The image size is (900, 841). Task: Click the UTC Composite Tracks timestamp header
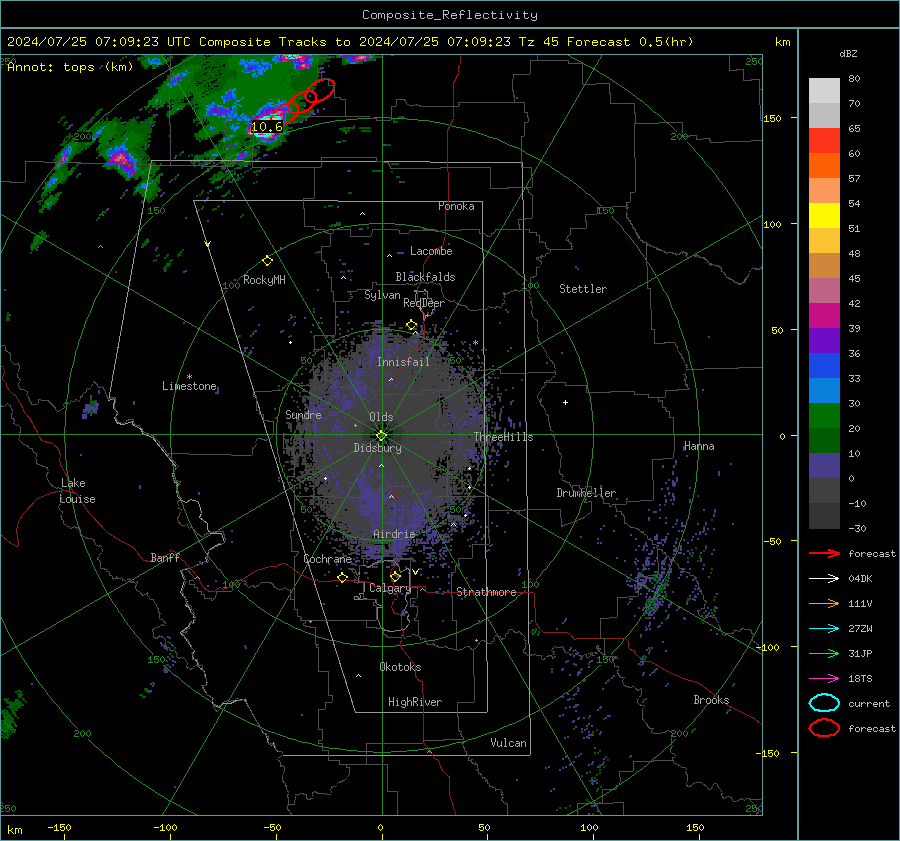350,42
